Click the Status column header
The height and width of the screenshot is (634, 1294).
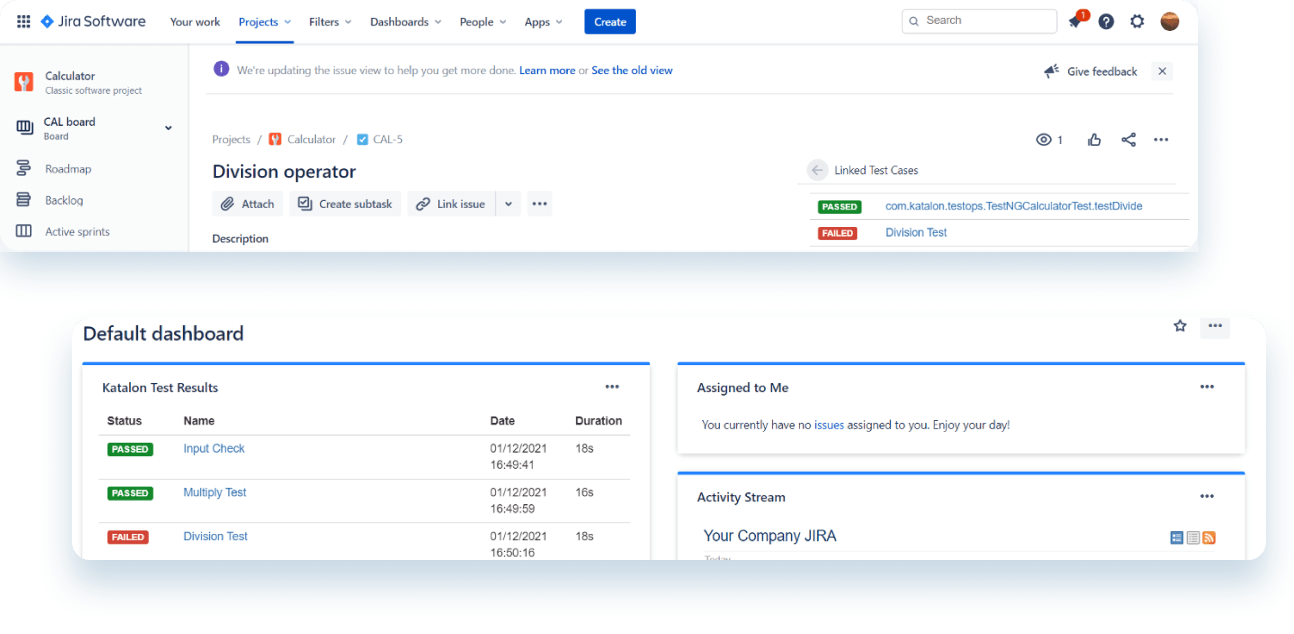(125, 421)
